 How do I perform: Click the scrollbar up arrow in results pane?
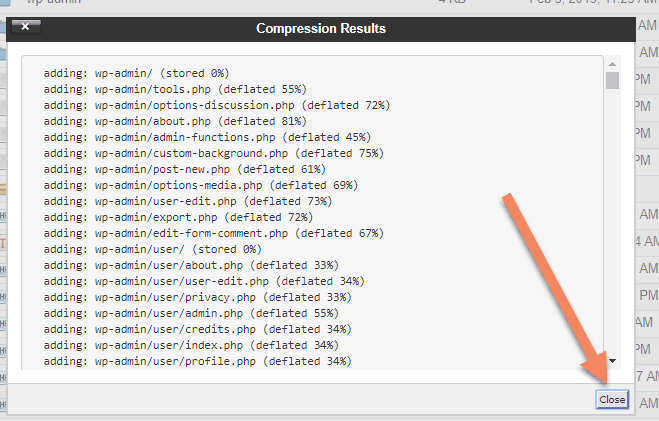point(612,64)
